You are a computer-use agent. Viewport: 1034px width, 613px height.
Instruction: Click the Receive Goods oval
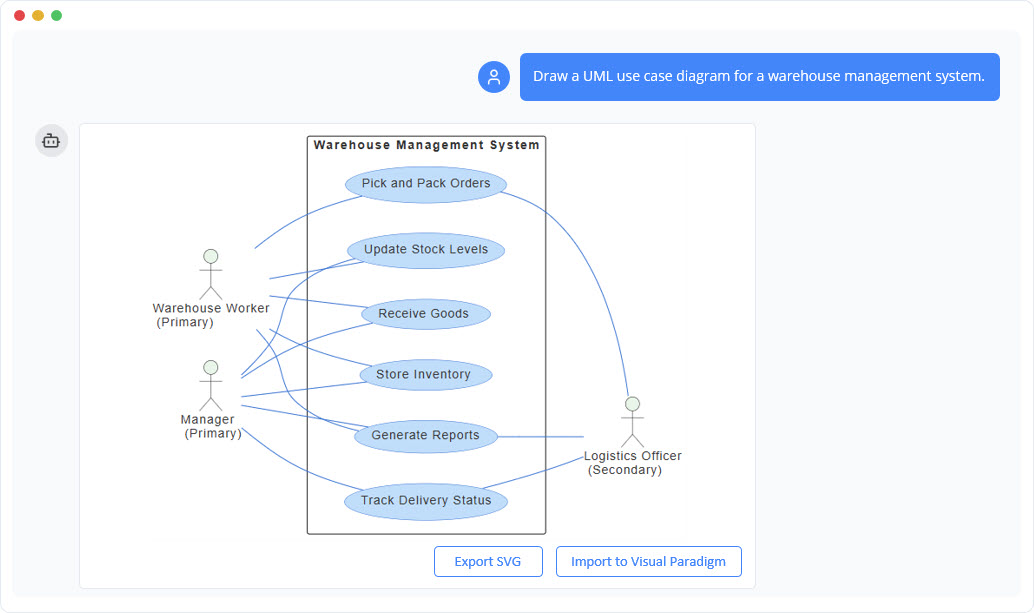click(425, 313)
